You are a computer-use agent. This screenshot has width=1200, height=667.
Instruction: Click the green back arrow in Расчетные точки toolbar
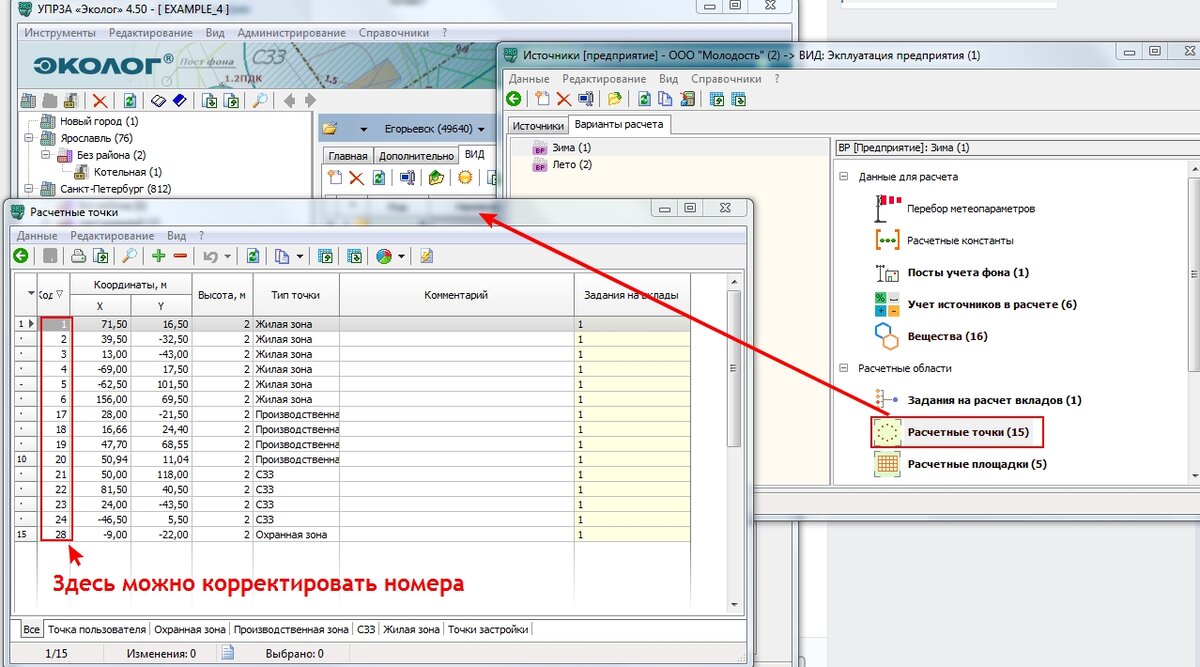tap(20, 256)
